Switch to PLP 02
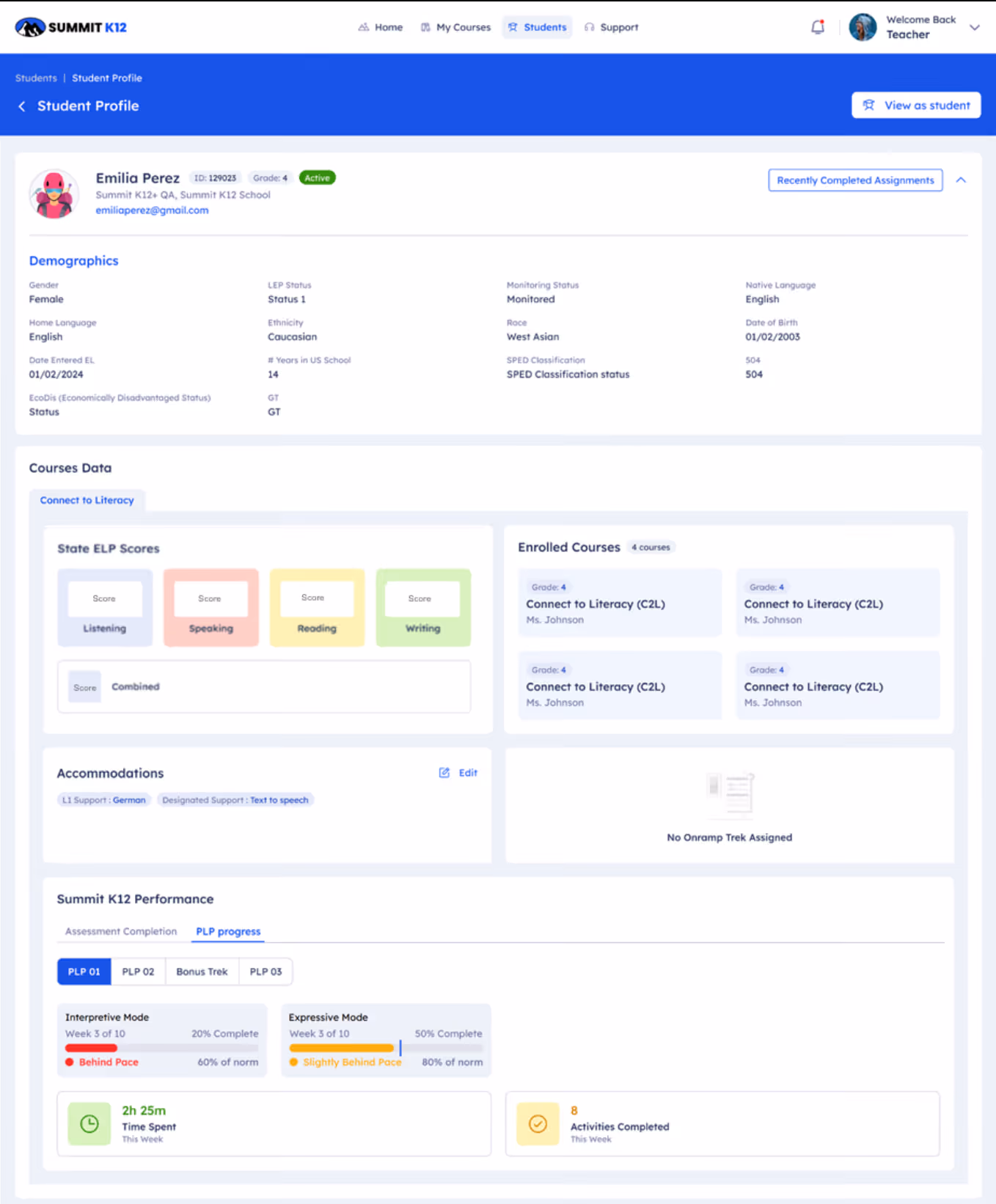The width and height of the screenshot is (996, 1204). [138, 972]
